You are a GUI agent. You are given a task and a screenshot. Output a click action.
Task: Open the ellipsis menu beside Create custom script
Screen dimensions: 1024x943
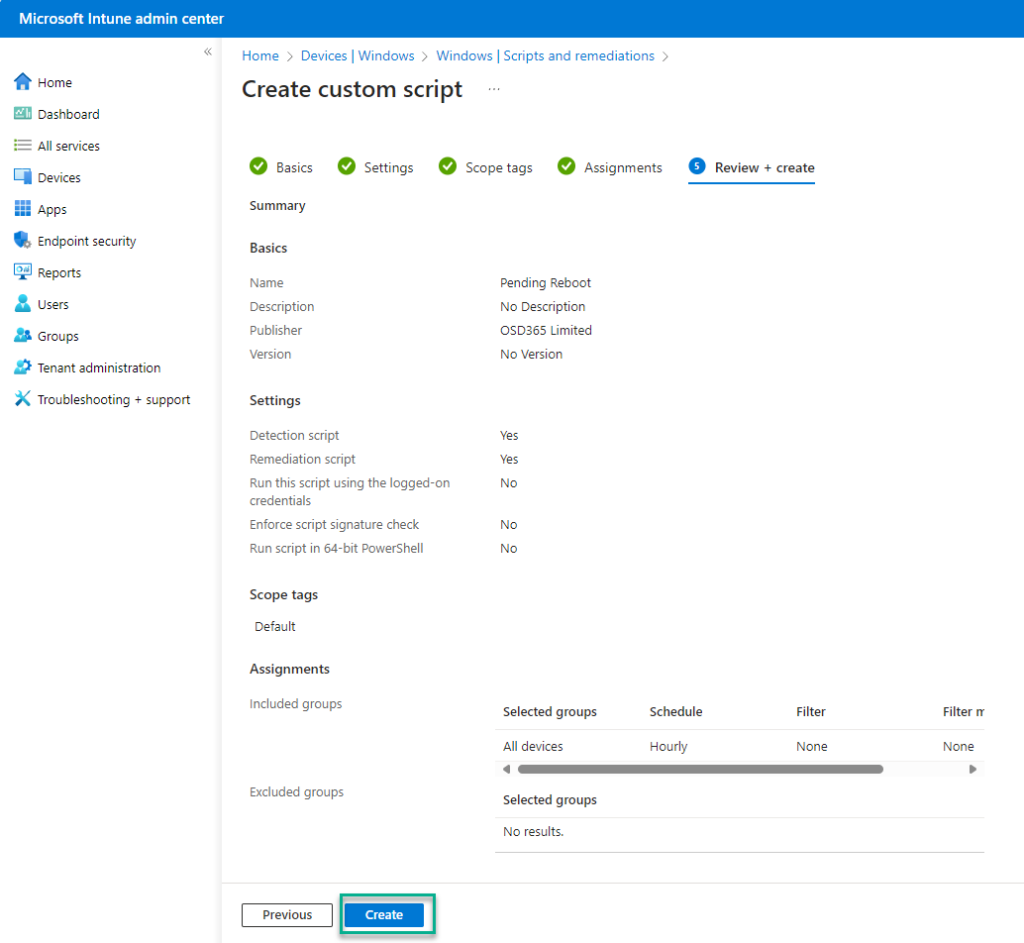point(494,89)
